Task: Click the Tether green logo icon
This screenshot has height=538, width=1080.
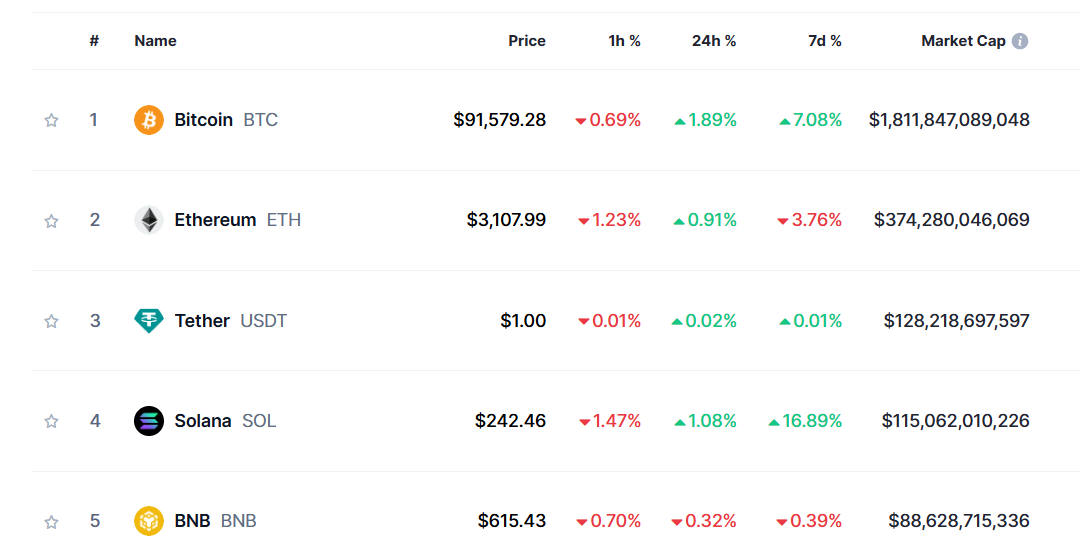Action: [x=149, y=320]
